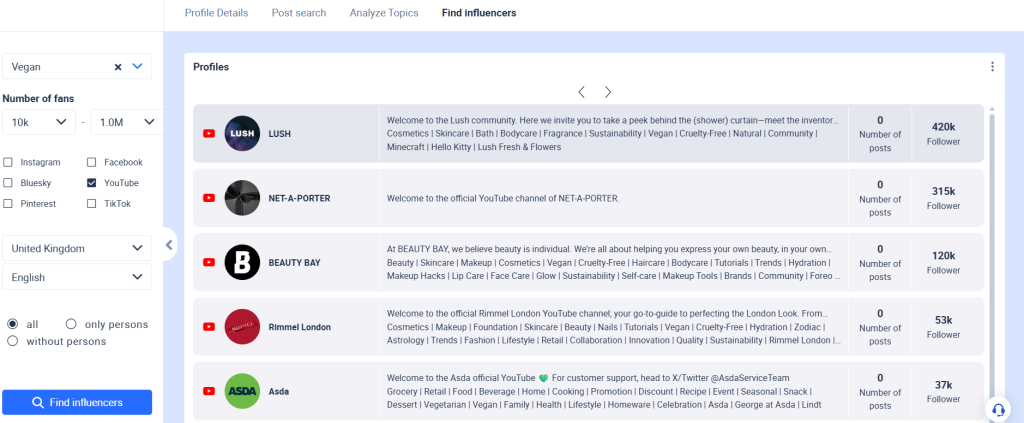Click the ASDA green logo avatar
1024x423 pixels.
click(x=242, y=391)
